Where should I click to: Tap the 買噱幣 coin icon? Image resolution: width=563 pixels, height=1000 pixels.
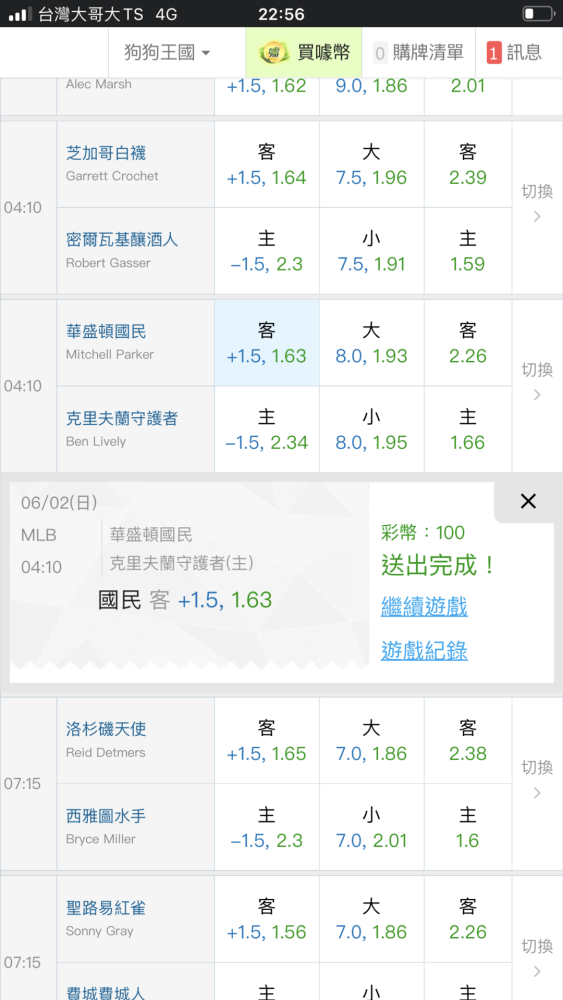275,52
